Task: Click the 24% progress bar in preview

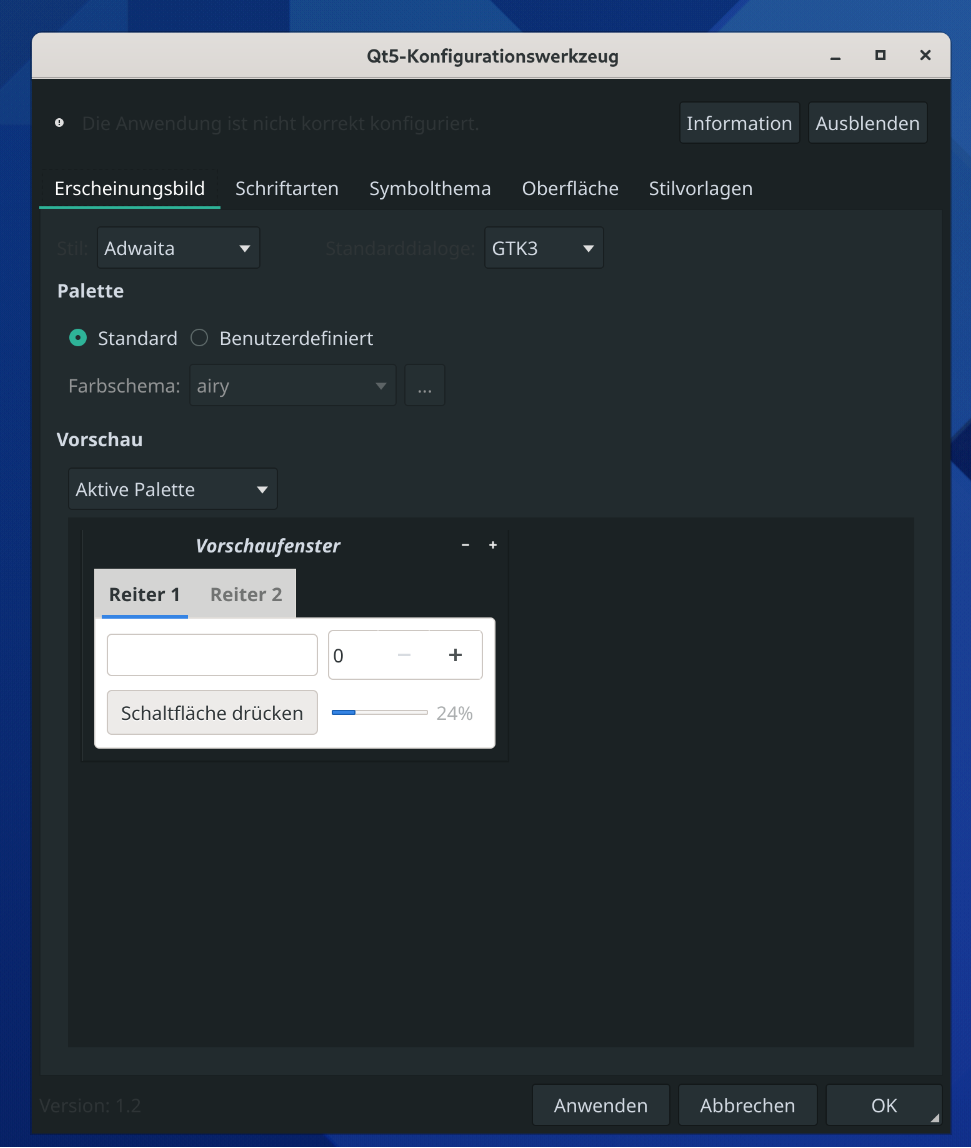Action: coord(380,712)
